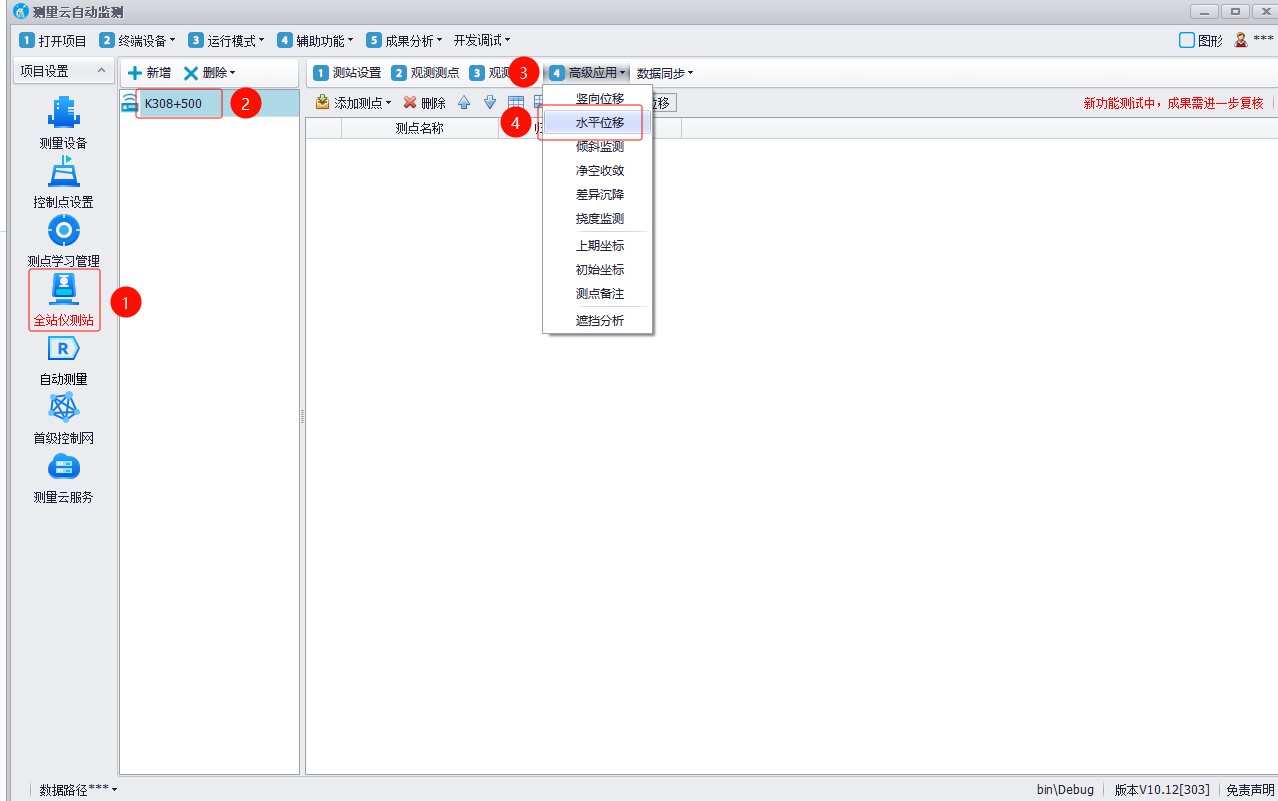Viewport: 1278px width, 801px height.
Task: Select 遮挡分析 menu entry
Action: click(599, 321)
